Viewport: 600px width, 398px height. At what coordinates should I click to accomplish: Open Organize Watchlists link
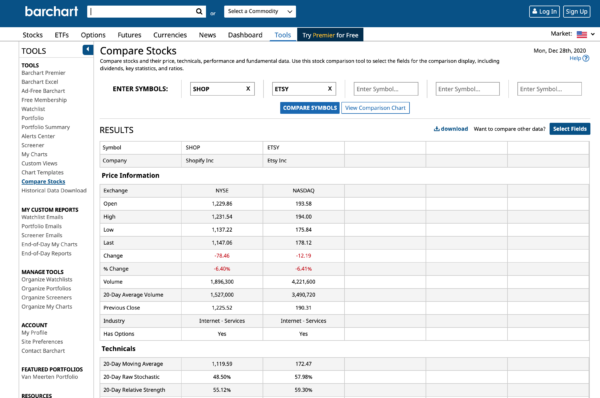click(x=47, y=280)
